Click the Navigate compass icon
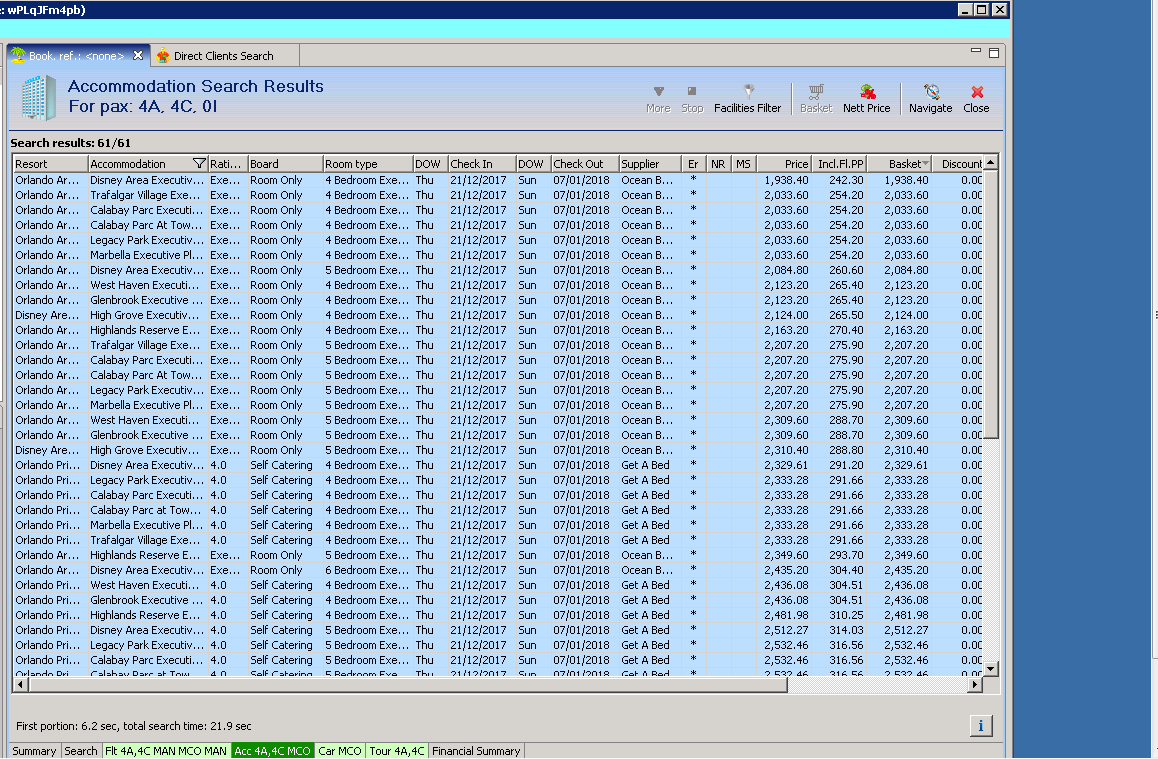 [x=931, y=92]
